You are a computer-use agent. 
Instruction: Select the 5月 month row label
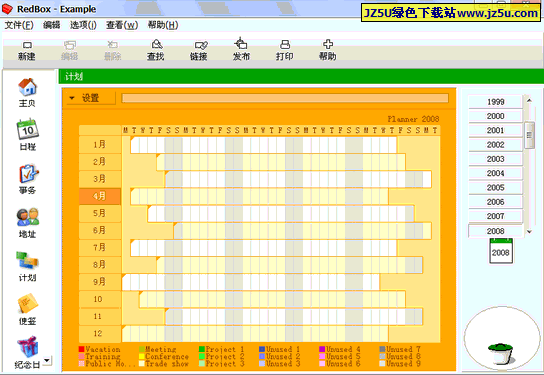(100, 213)
